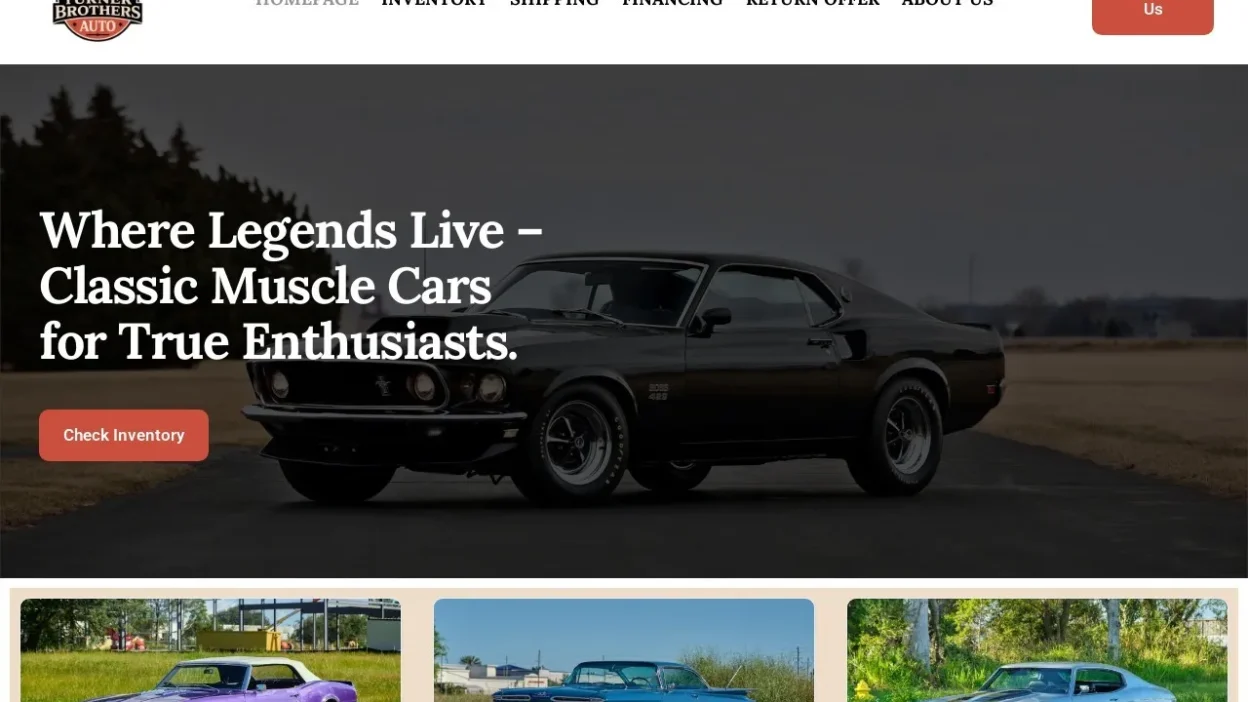The width and height of the screenshot is (1248, 702).
Task: Open the blue classic car listing
Action: click(624, 650)
